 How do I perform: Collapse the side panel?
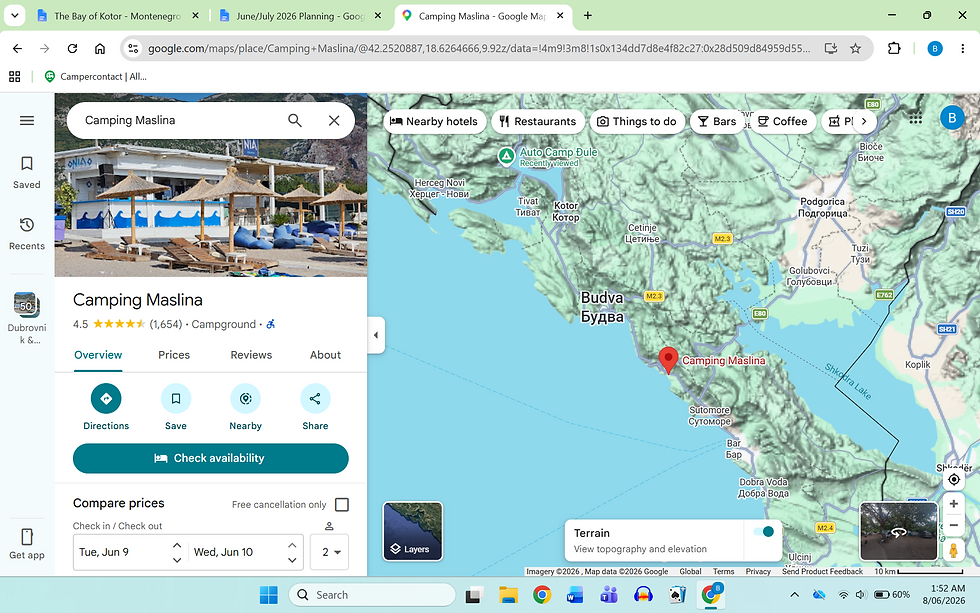tap(376, 335)
